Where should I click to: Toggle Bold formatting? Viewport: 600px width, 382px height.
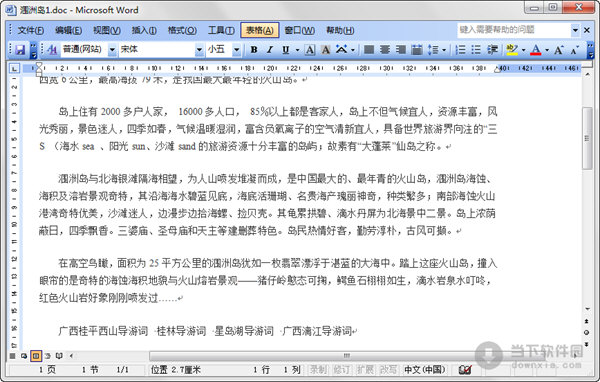pyautogui.click(x=253, y=49)
